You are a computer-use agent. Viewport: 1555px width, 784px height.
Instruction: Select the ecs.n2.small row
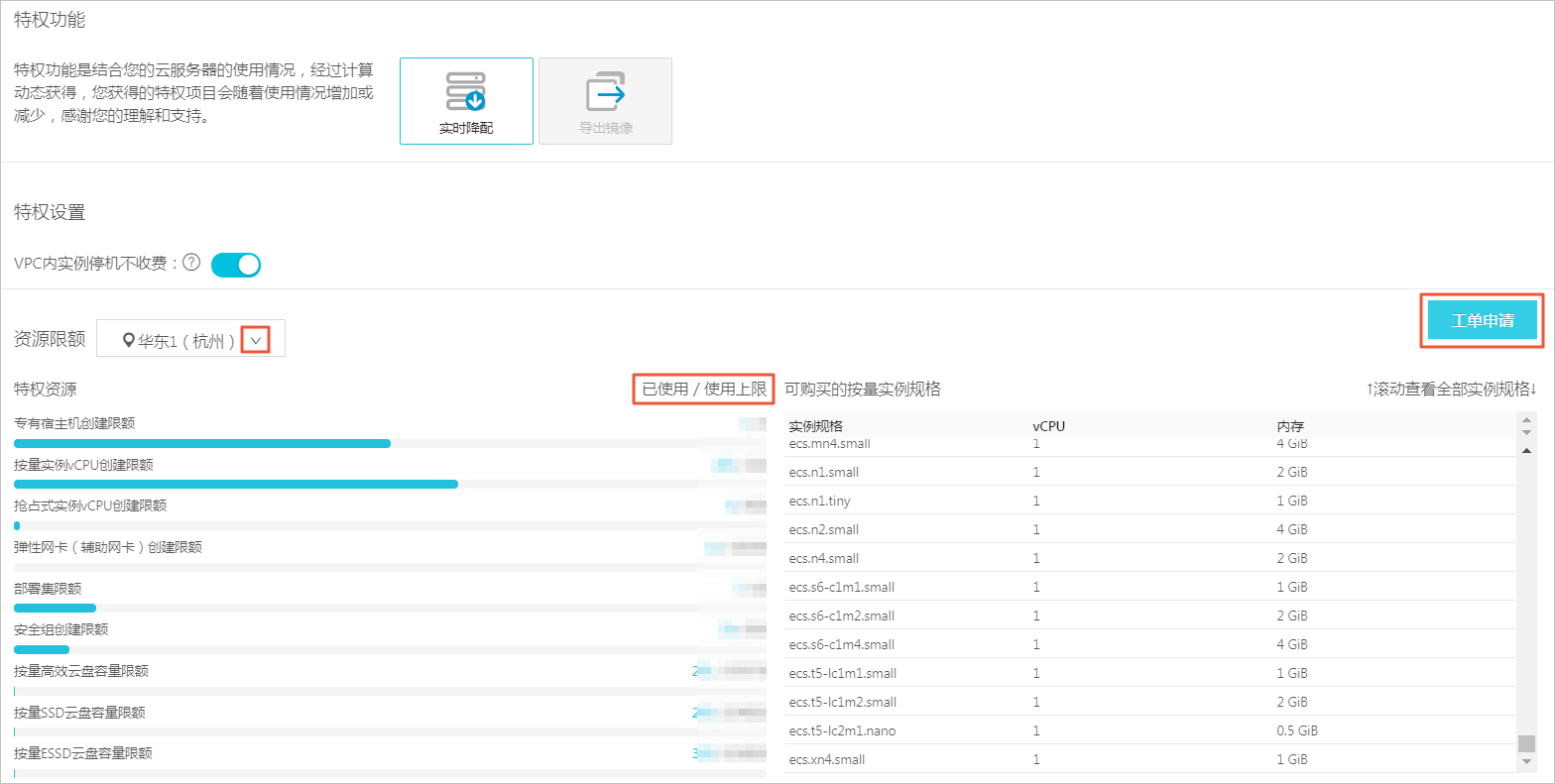pyautogui.click(x=1150, y=529)
